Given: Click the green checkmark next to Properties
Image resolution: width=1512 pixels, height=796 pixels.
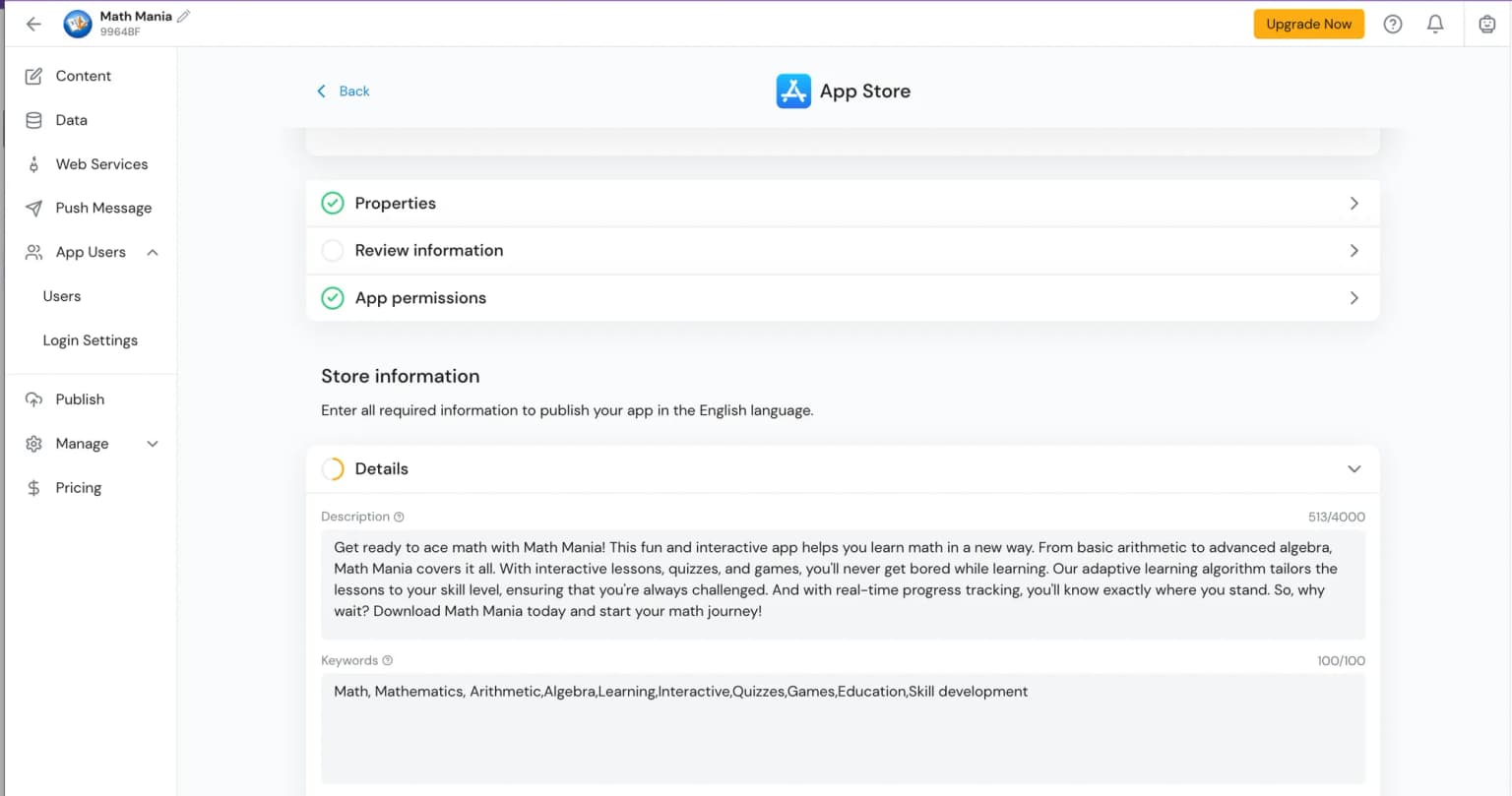Looking at the screenshot, I should point(333,203).
